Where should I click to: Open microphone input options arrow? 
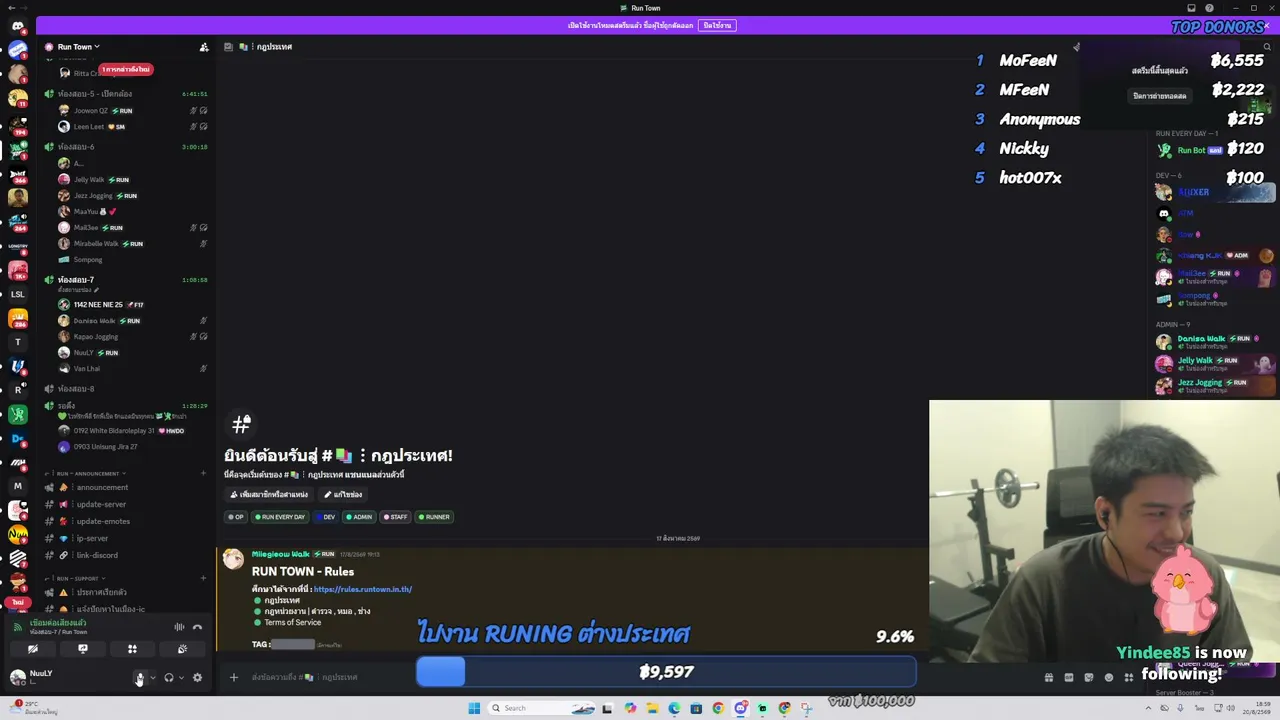point(152,678)
